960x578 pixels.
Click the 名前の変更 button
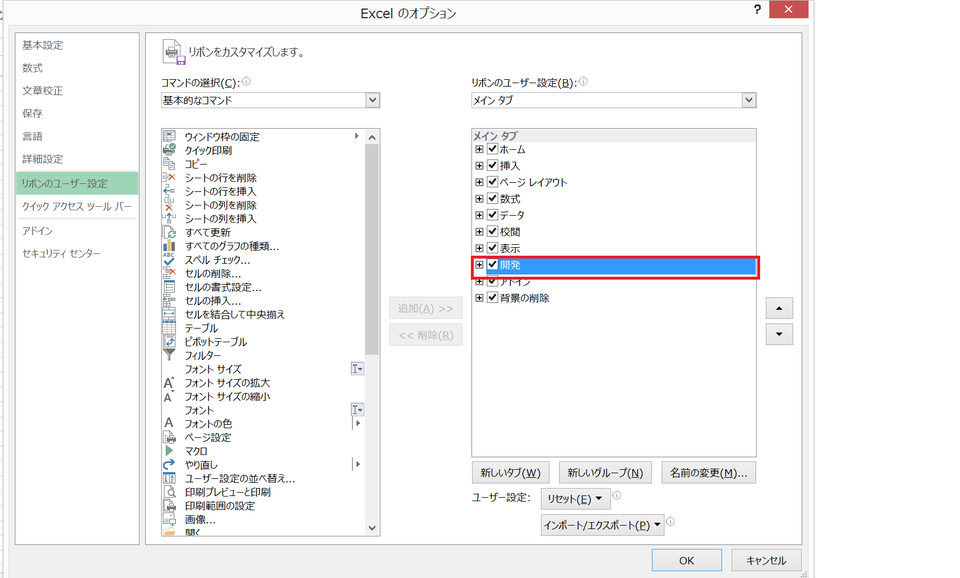coord(708,473)
